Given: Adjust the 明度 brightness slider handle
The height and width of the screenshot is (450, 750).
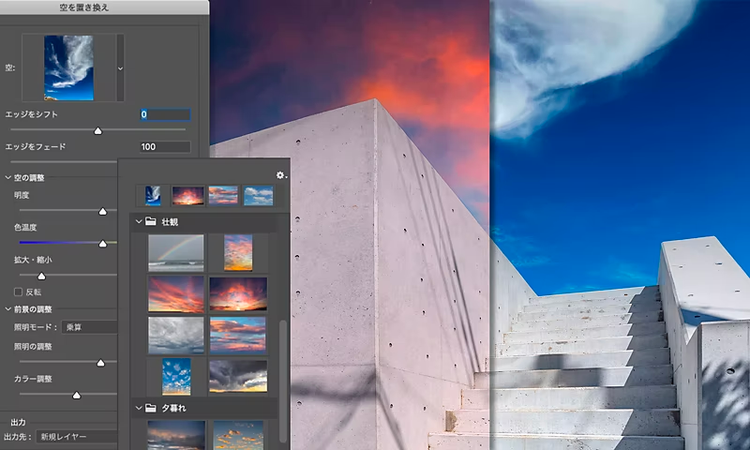Looking at the screenshot, I should [102, 211].
